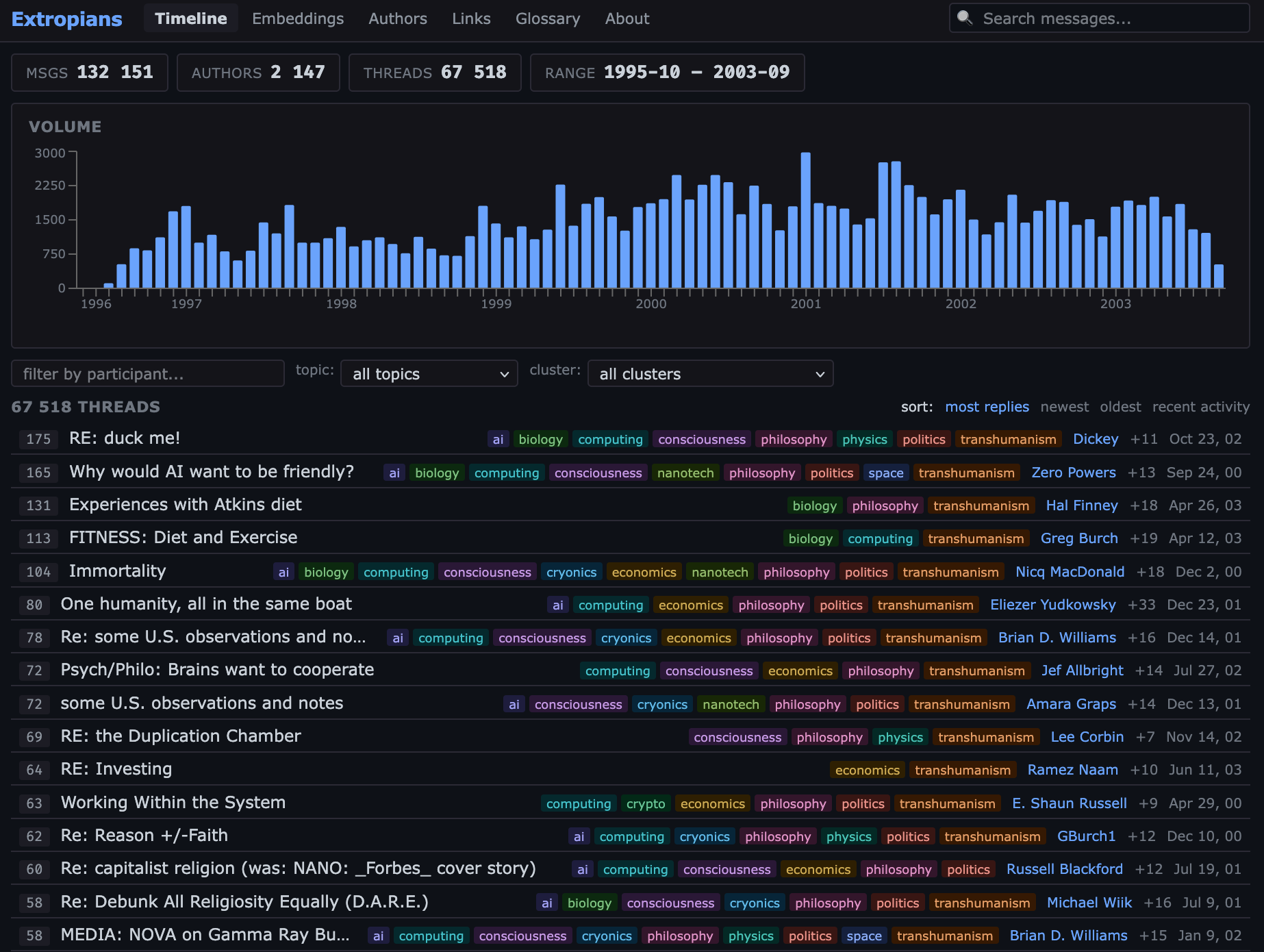Viewport: 1264px width, 952px height.
Task: Open the Authors tab
Action: pos(397,18)
